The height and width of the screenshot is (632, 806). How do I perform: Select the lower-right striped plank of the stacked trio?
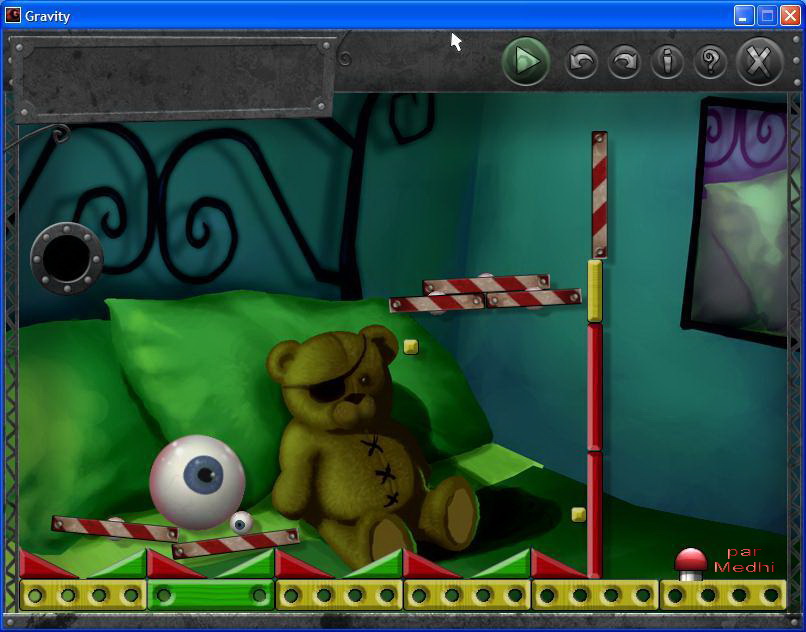point(534,299)
